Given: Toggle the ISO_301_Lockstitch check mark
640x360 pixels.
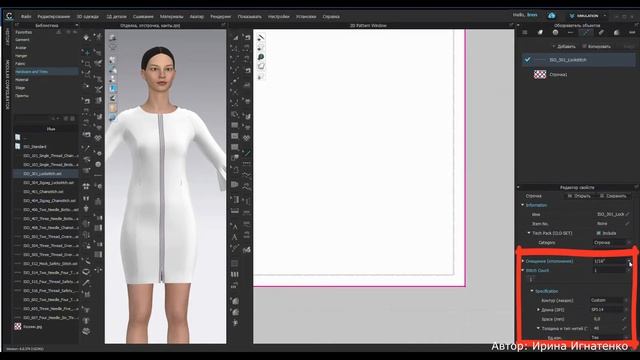Looking at the screenshot, I should (x=527, y=60).
